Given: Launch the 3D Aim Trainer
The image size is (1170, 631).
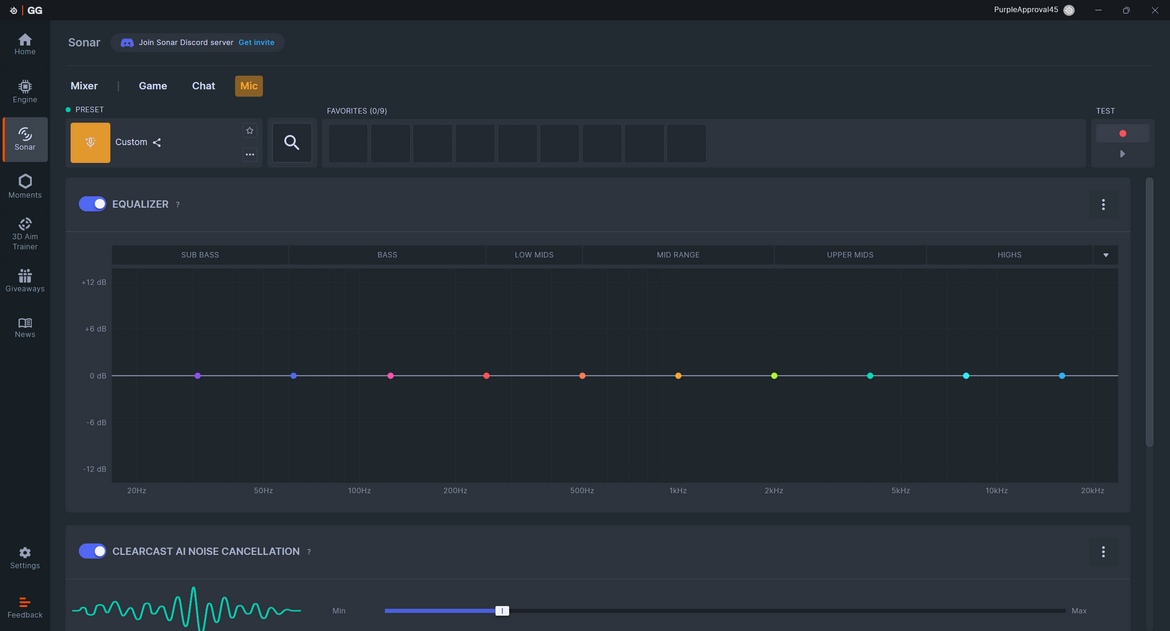Looking at the screenshot, I should pyautogui.click(x=25, y=234).
